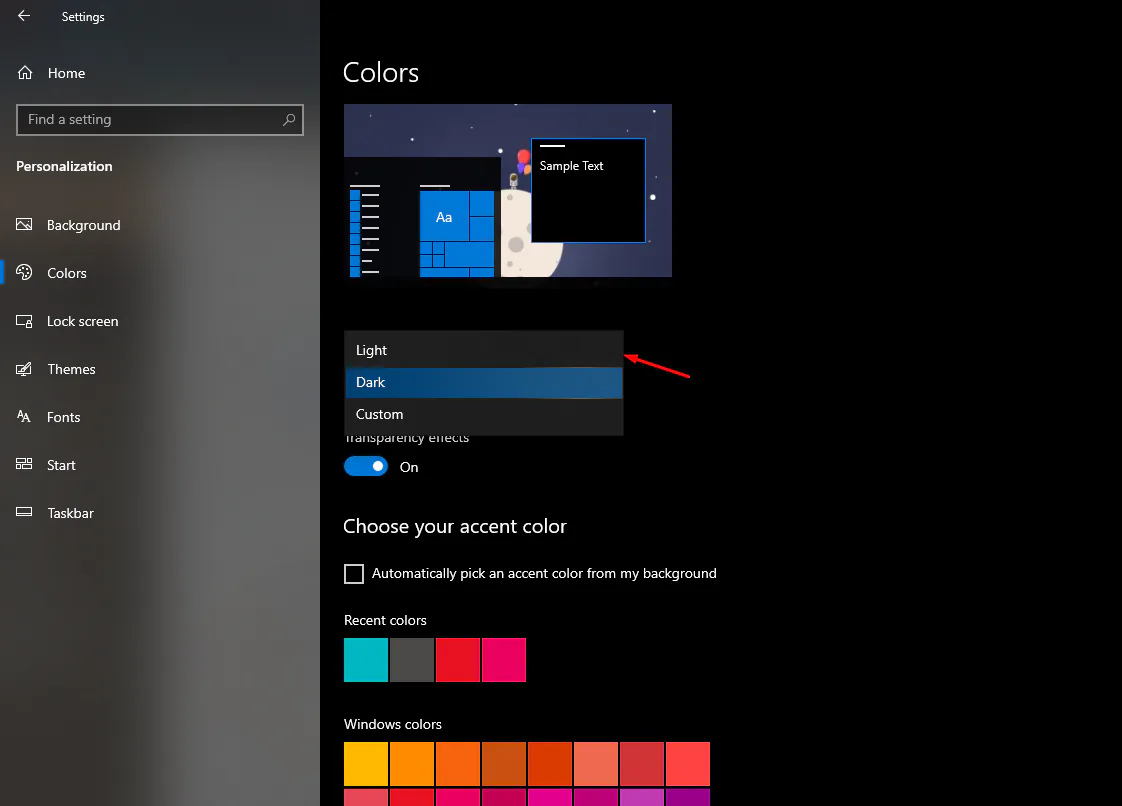Pick the teal recent color swatch

tap(366, 660)
